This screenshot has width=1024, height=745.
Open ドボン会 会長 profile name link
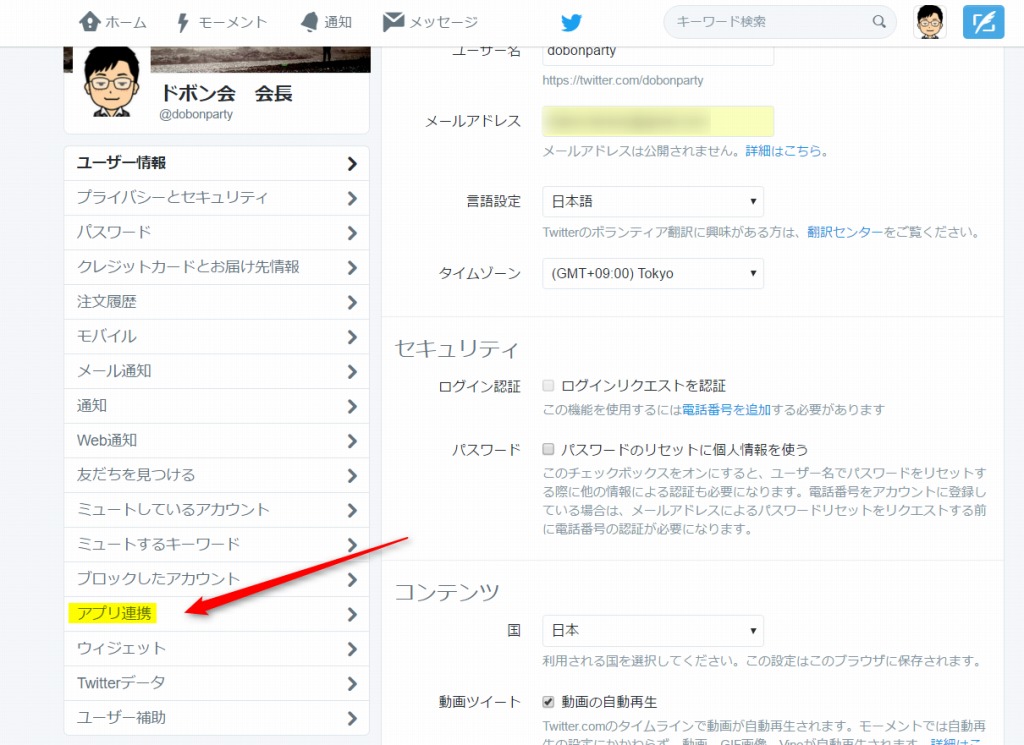(227, 93)
